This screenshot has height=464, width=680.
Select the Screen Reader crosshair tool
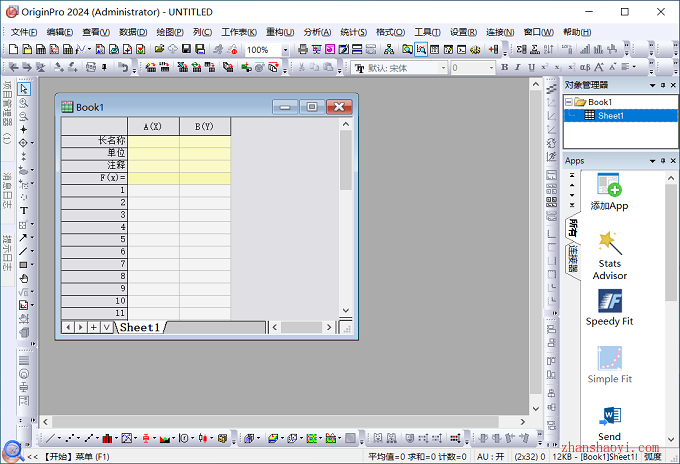(24, 130)
